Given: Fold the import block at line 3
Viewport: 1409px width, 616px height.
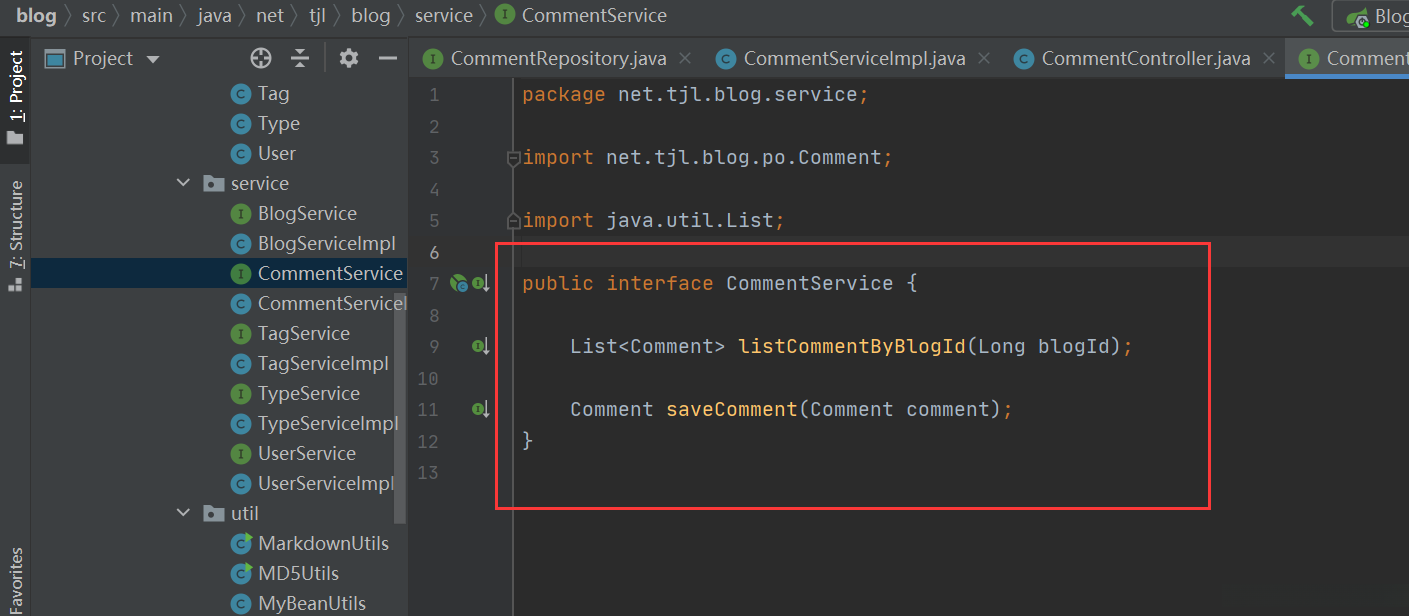Looking at the screenshot, I should pyautogui.click(x=513, y=158).
